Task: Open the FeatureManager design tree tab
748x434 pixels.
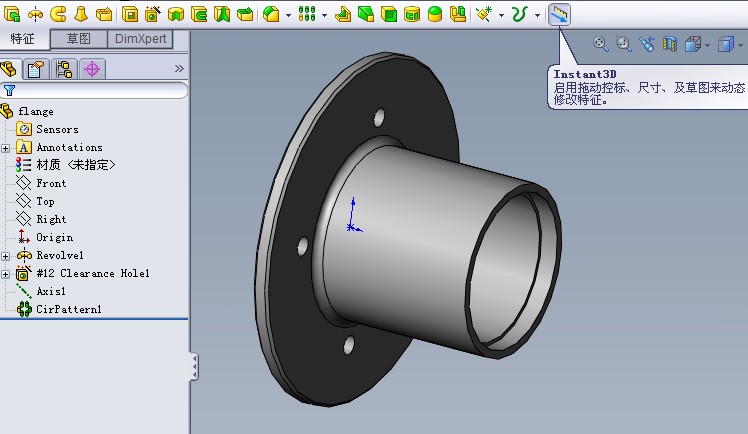Action: coord(10,70)
